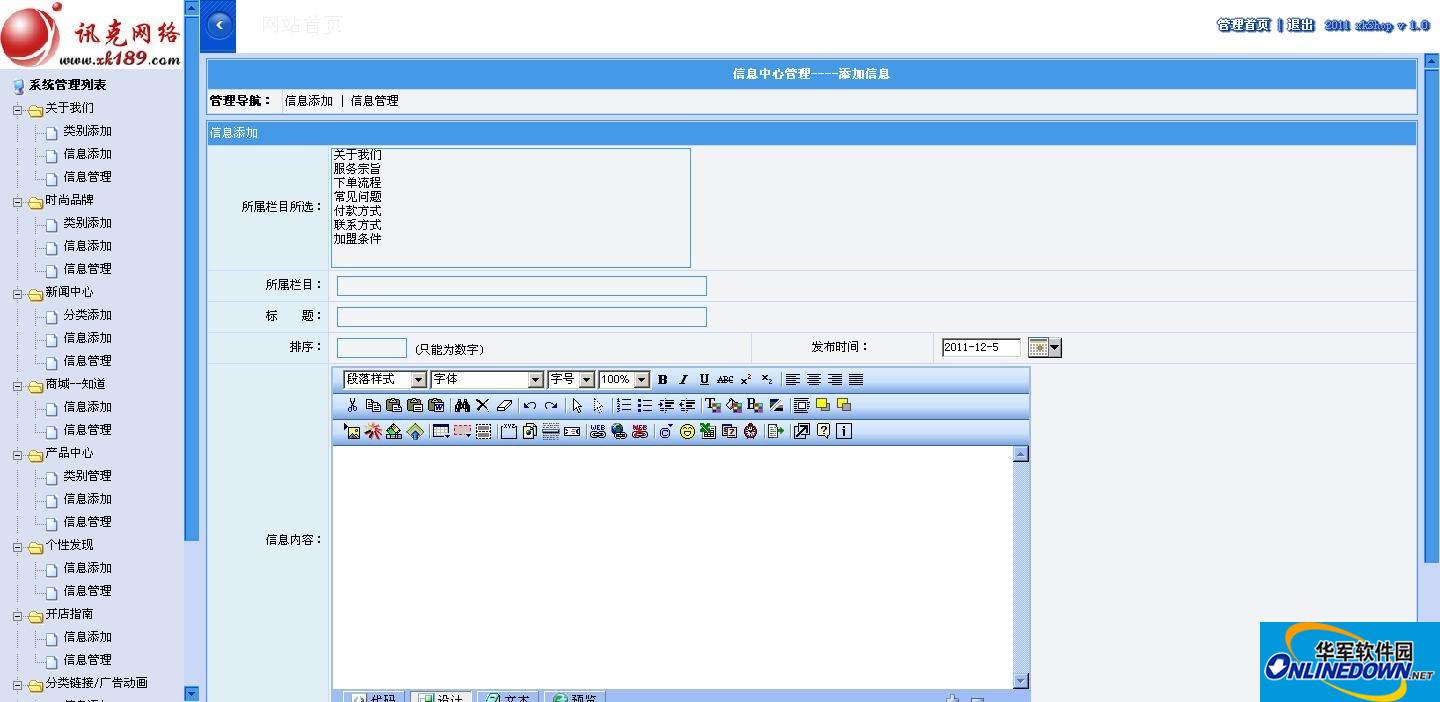Click the 标题 title input field
Viewport: 1440px width, 702px height.
tap(521, 317)
